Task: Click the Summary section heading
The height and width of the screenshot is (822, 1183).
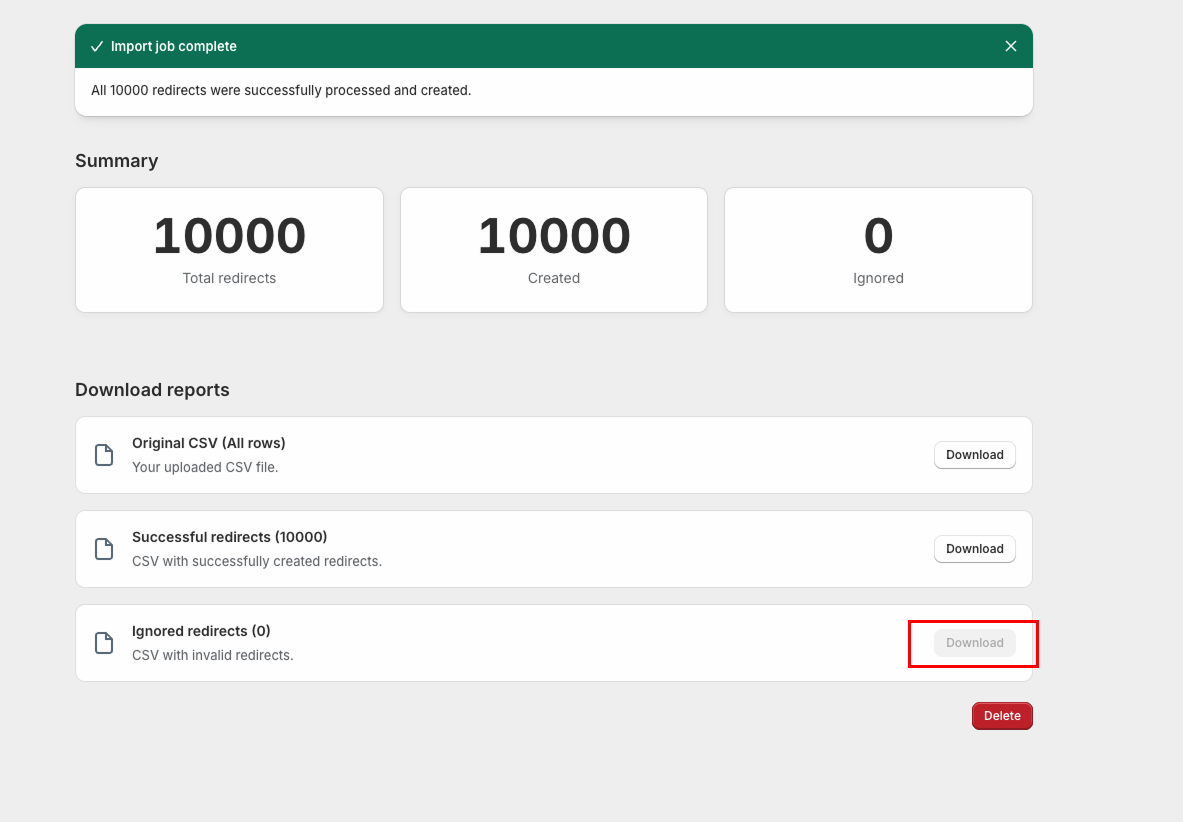Action: [x=116, y=160]
